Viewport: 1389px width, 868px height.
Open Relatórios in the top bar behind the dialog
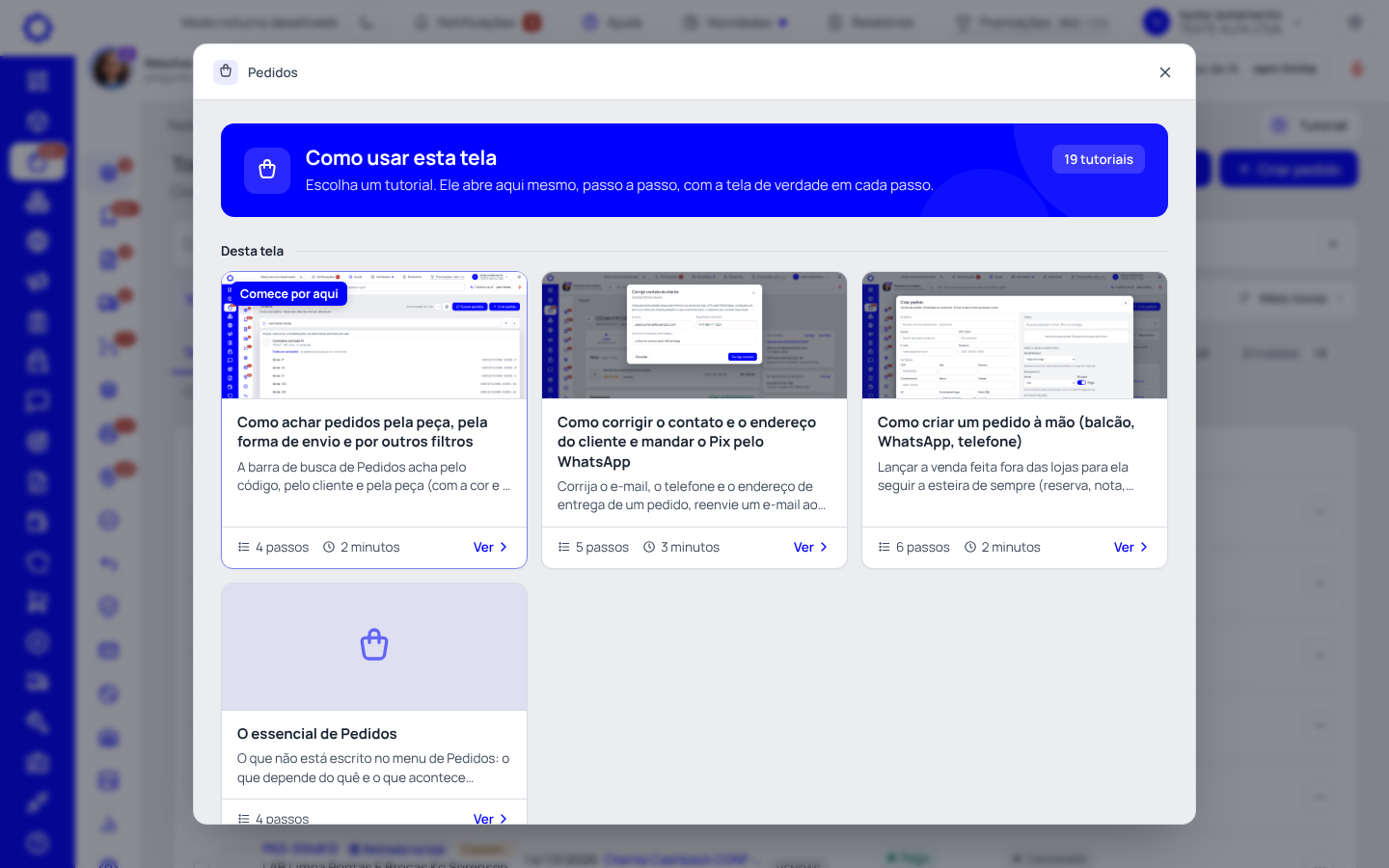pos(871,22)
